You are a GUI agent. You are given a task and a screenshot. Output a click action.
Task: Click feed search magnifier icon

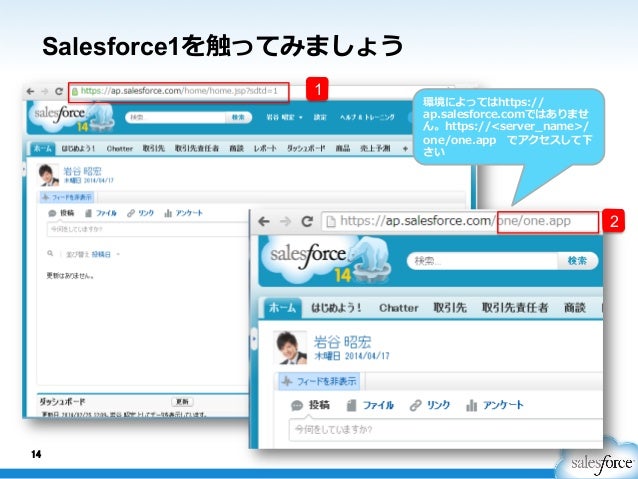[50, 254]
